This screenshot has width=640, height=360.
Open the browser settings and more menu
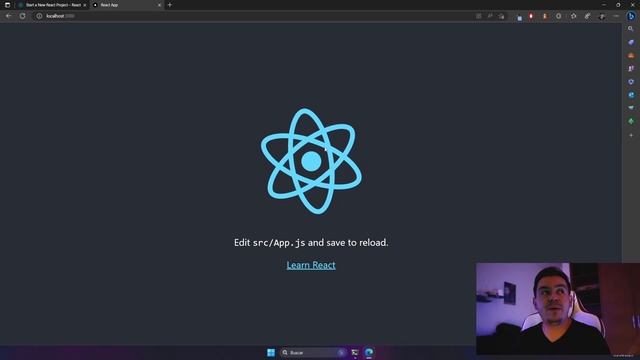pos(616,16)
